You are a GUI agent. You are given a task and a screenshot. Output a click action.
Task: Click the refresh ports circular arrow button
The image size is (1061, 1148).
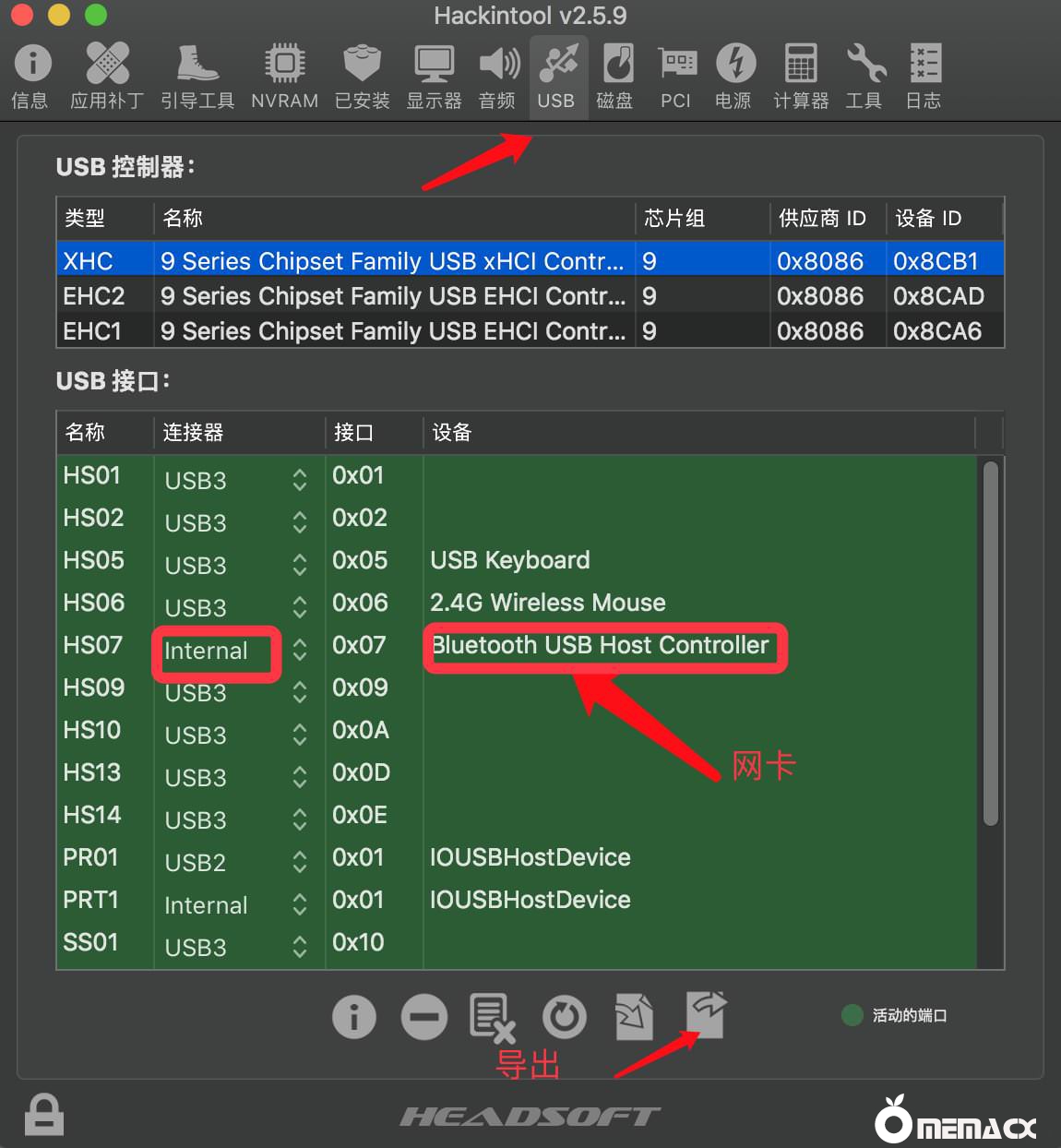click(x=565, y=1017)
